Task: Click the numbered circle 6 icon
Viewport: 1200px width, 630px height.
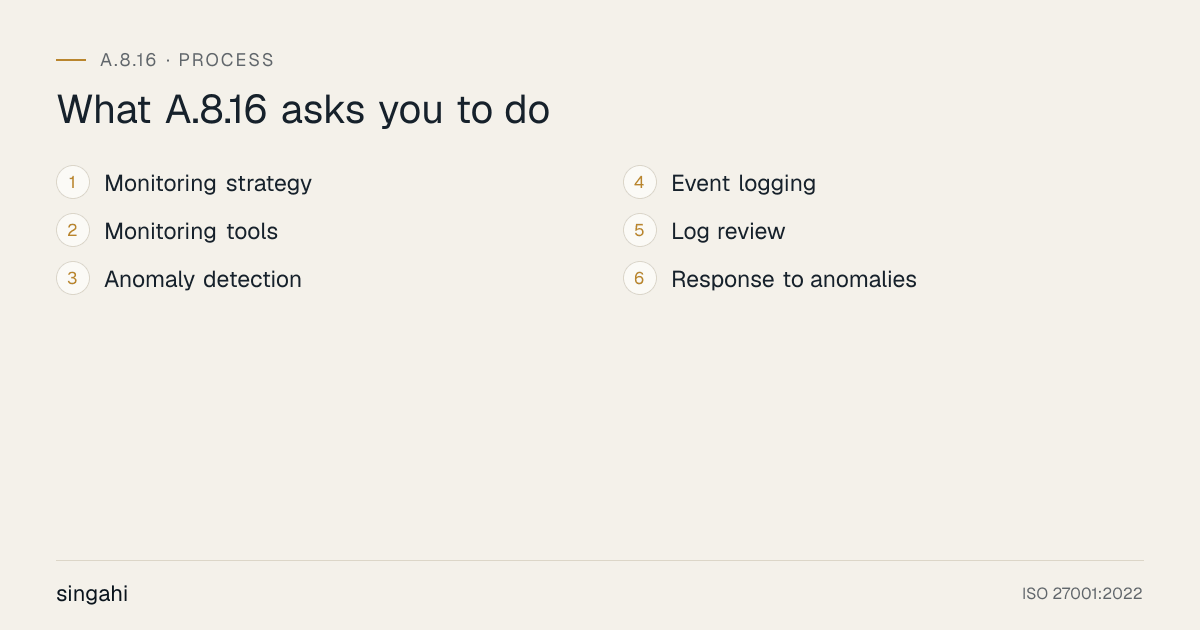Action: (x=640, y=279)
